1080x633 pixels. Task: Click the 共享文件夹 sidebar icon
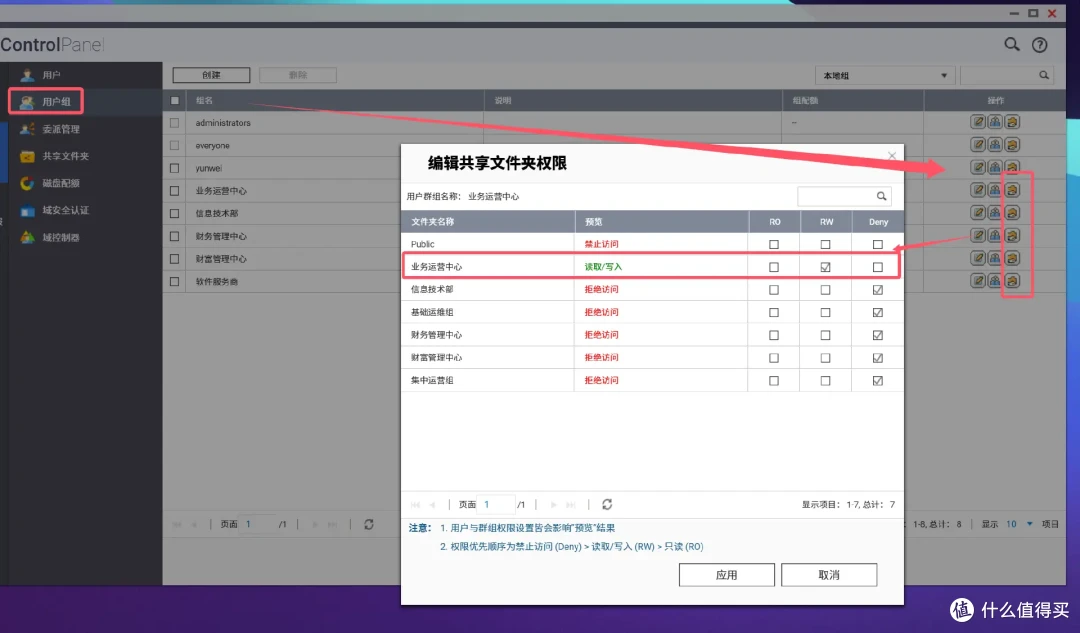click(28, 156)
